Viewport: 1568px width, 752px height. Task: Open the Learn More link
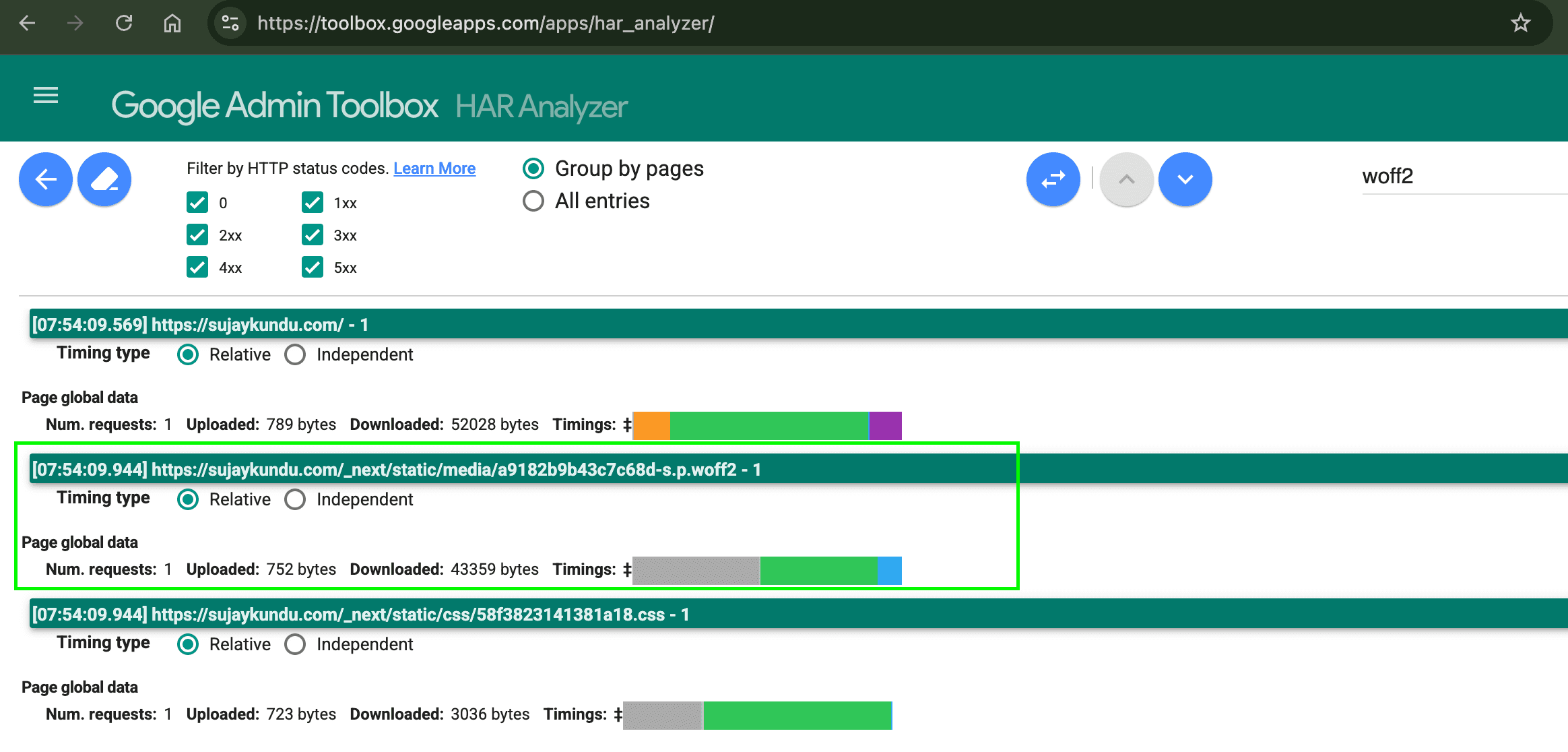click(434, 168)
